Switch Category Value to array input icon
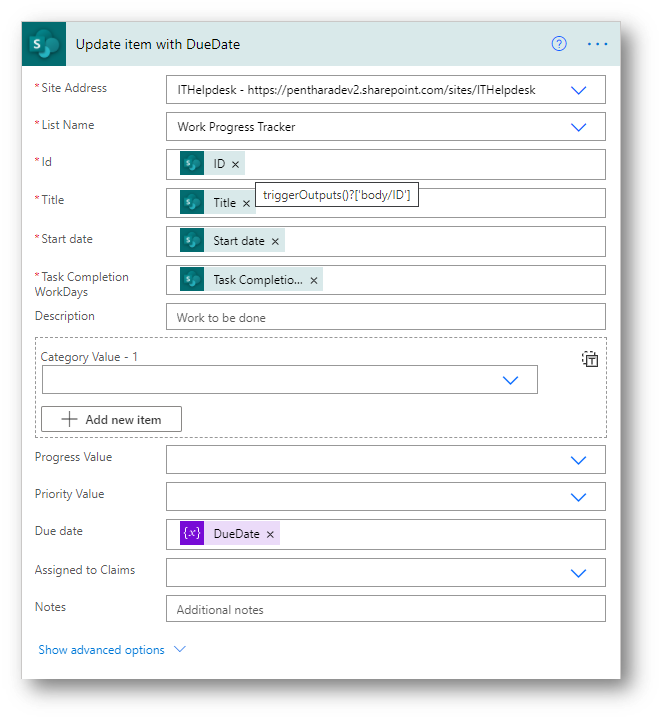Viewport: 663px width, 721px height. 590,359
